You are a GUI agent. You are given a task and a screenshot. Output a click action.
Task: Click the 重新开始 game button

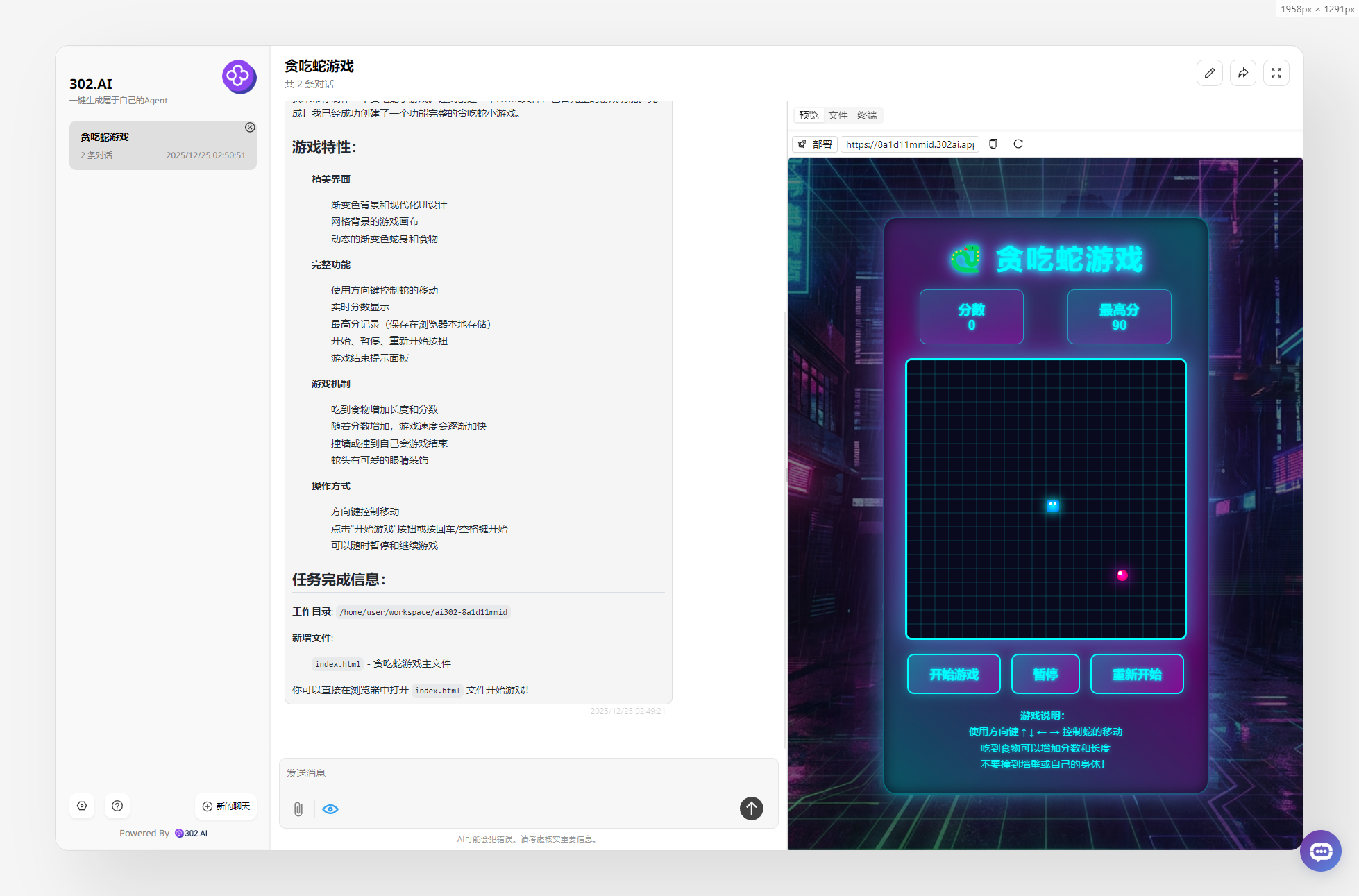pyautogui.click(x=1136, y=674)
